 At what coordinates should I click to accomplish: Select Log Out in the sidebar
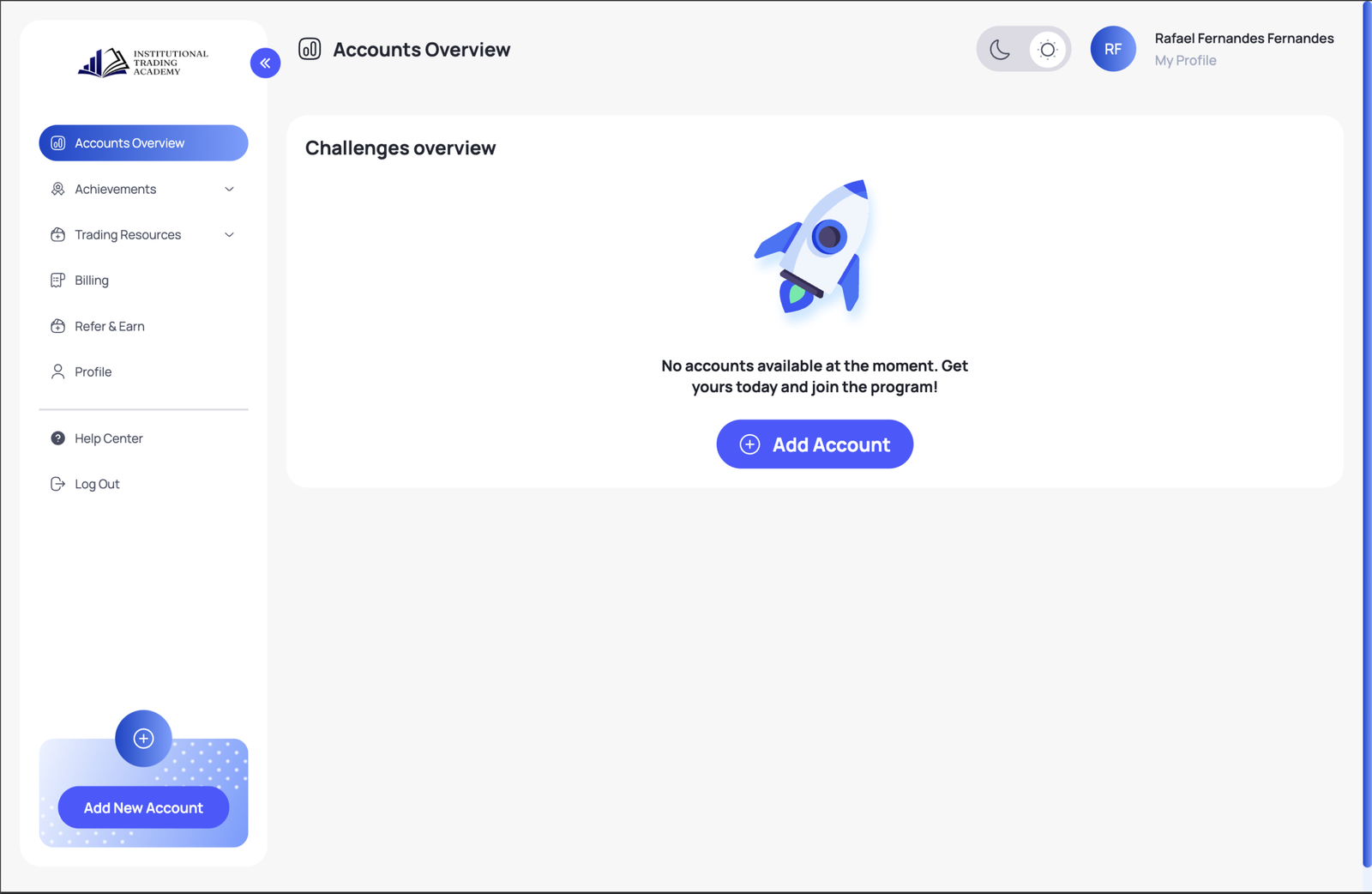pos(97,485)
